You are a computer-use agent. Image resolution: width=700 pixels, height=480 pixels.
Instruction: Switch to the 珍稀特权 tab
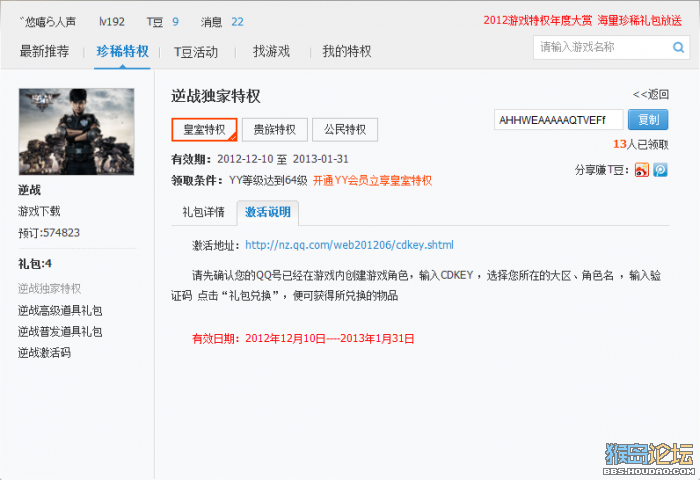pyautogui.click(x=122, y=51)
